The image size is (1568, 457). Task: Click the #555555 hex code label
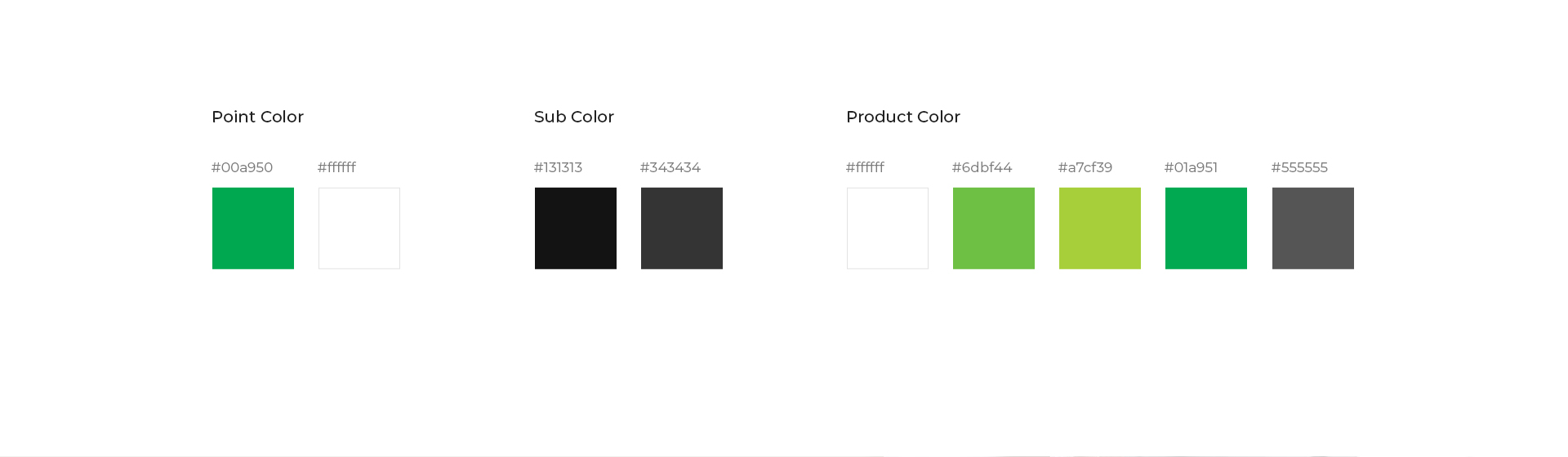pos(1299,167)
